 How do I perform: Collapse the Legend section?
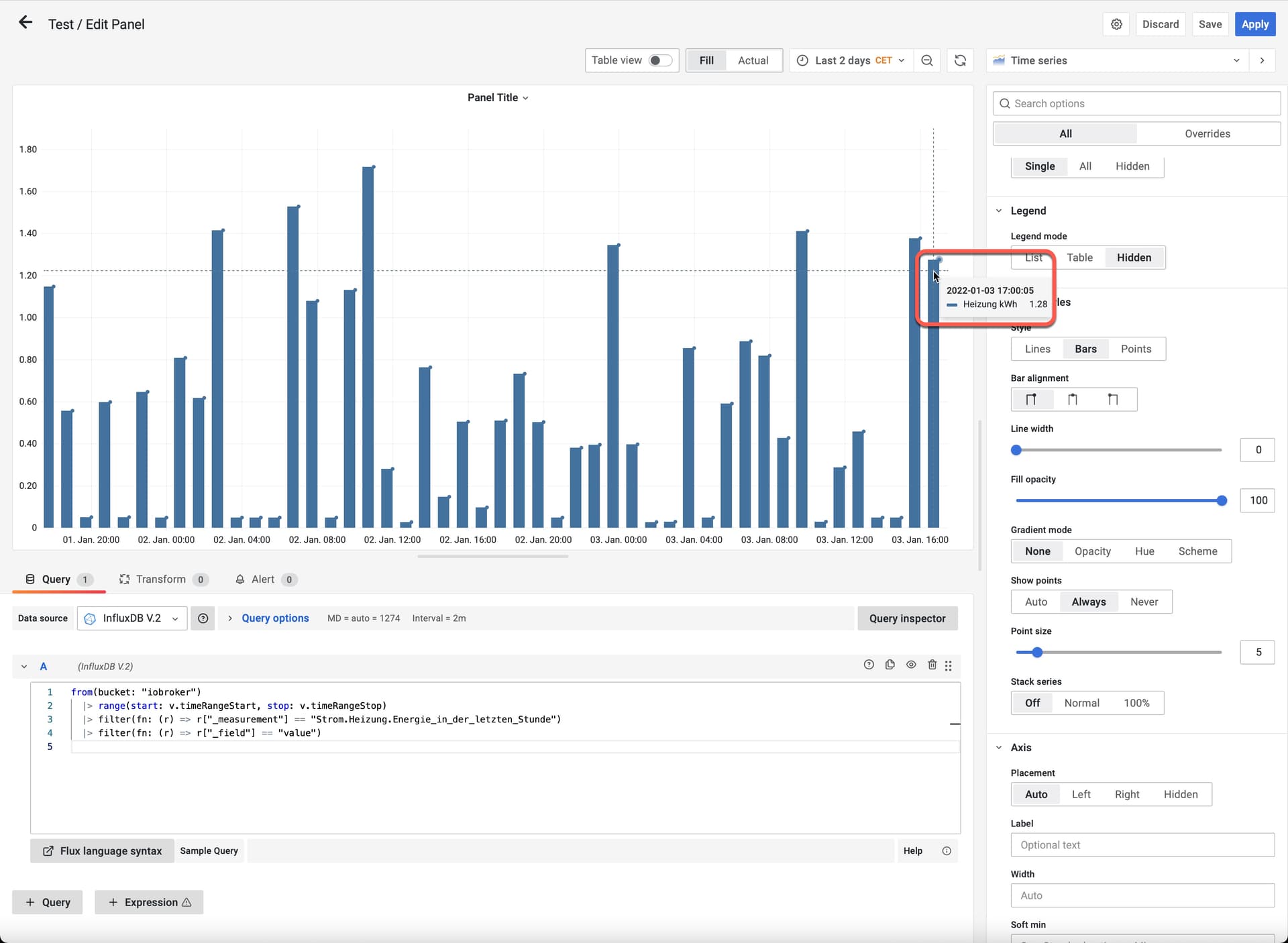coord(999,211)
